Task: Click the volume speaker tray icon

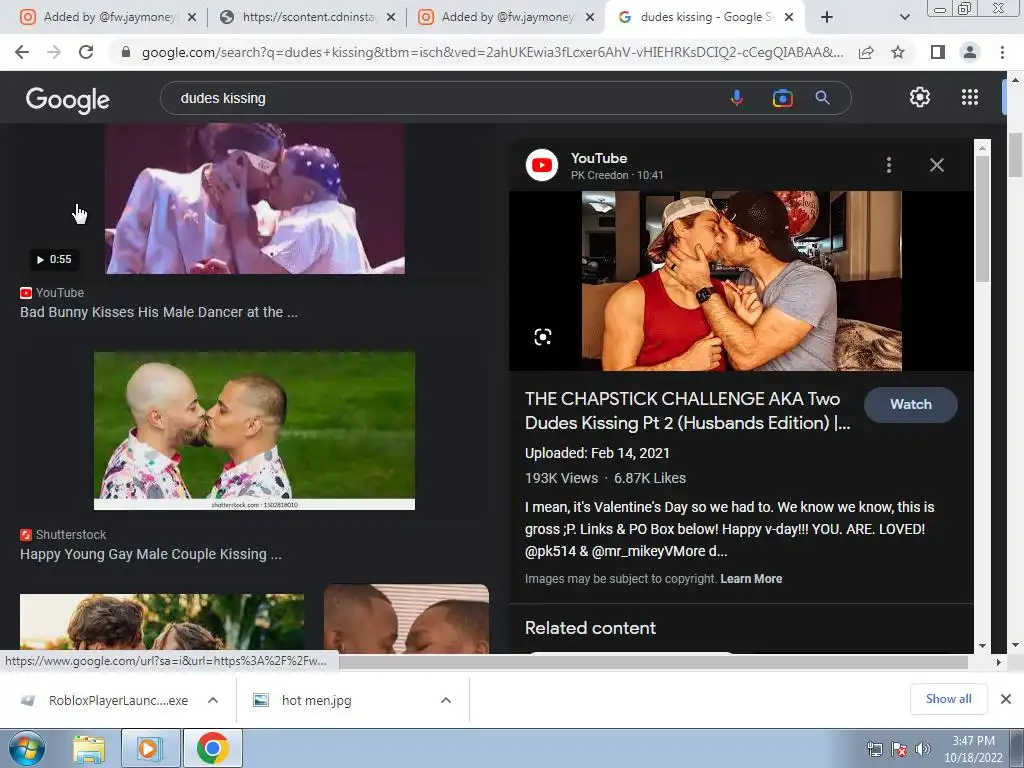Action: click(x=922, y=749)
